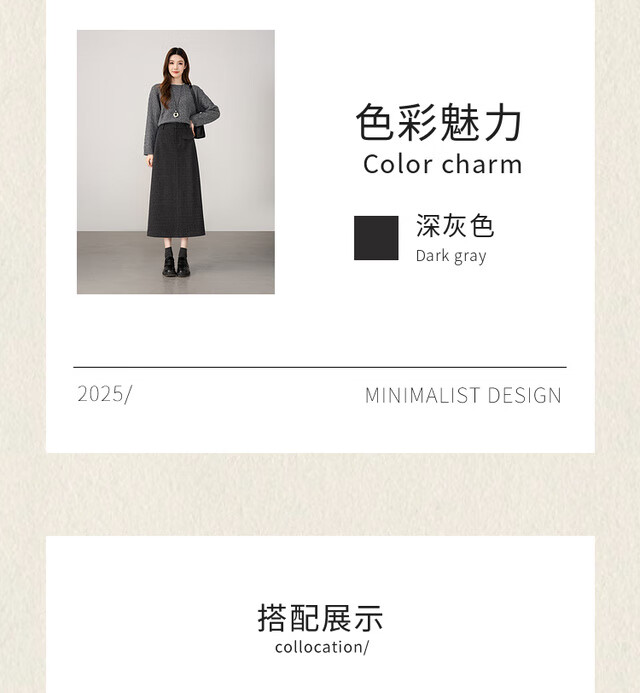Click the horizontal divider line
Screen dimensions: 640x693
(x=320, y=367)
